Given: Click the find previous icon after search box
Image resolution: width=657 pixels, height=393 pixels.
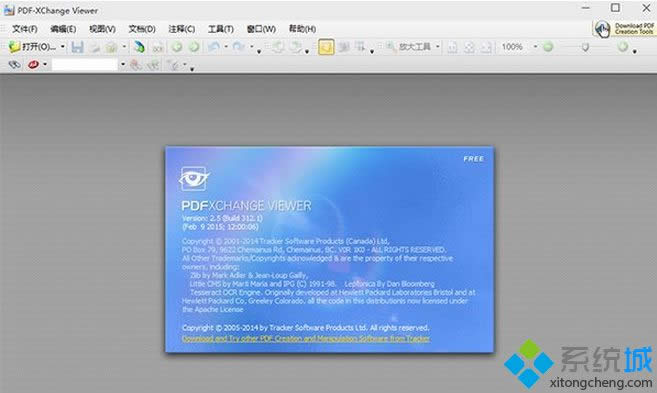Looking at the screenshot, I should click(x=135, y=65).
